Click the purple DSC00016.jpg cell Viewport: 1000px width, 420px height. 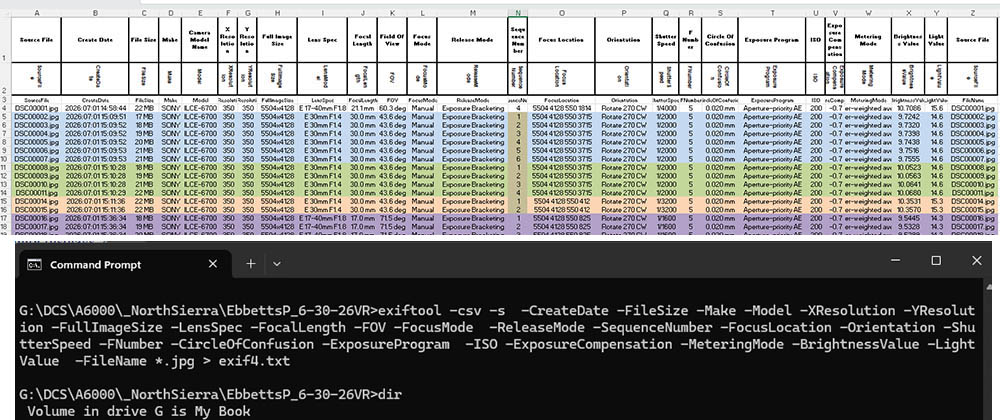36,217
